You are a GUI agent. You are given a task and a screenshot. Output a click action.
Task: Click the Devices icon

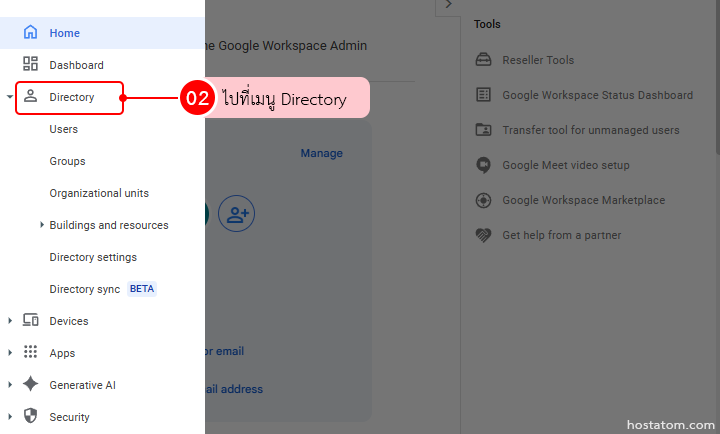(x=30, y=320)
